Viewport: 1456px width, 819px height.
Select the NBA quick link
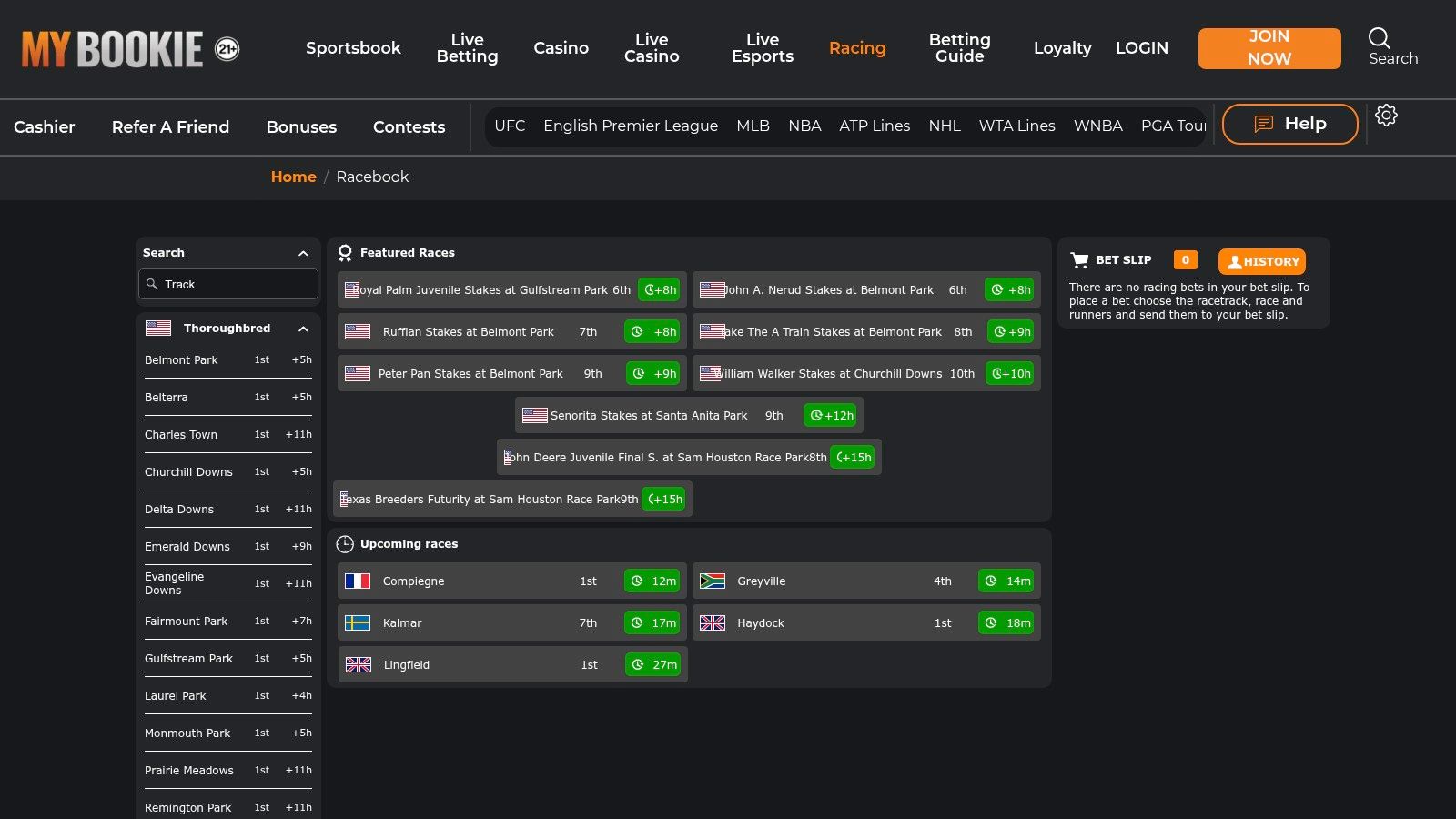[x=804, y=126]
